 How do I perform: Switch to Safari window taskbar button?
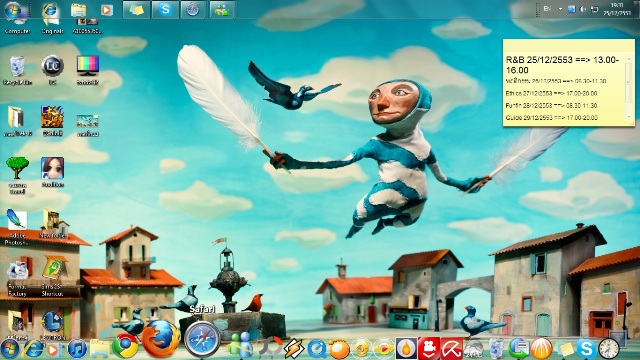tap(193, 9)
